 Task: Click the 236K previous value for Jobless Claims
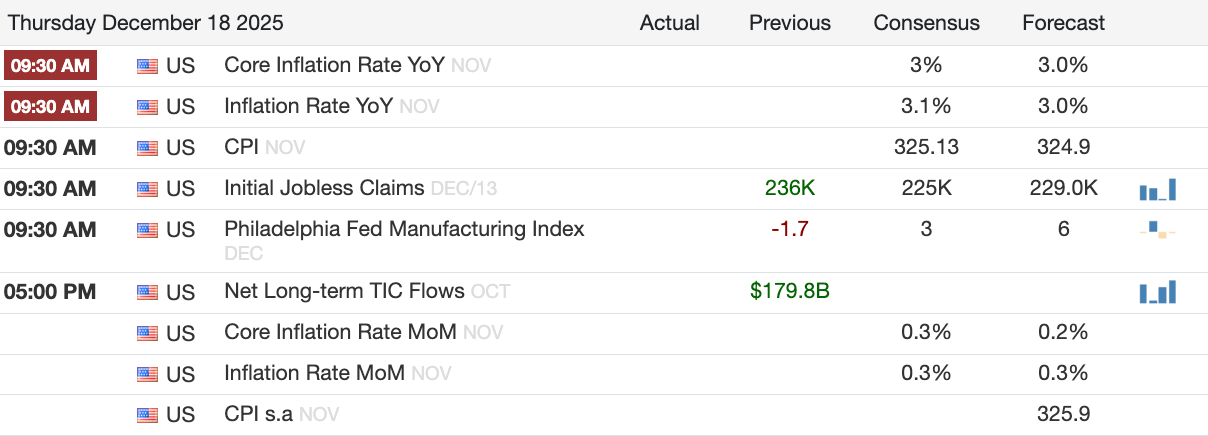pos(789,188)
